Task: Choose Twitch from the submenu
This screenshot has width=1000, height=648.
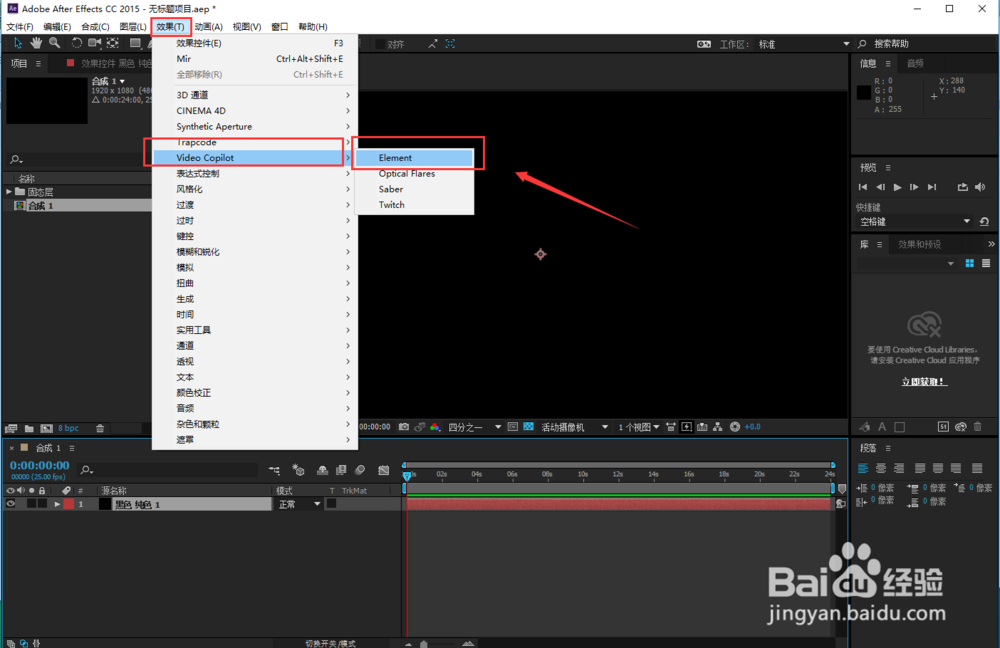Action: click(x=415, y=205)
